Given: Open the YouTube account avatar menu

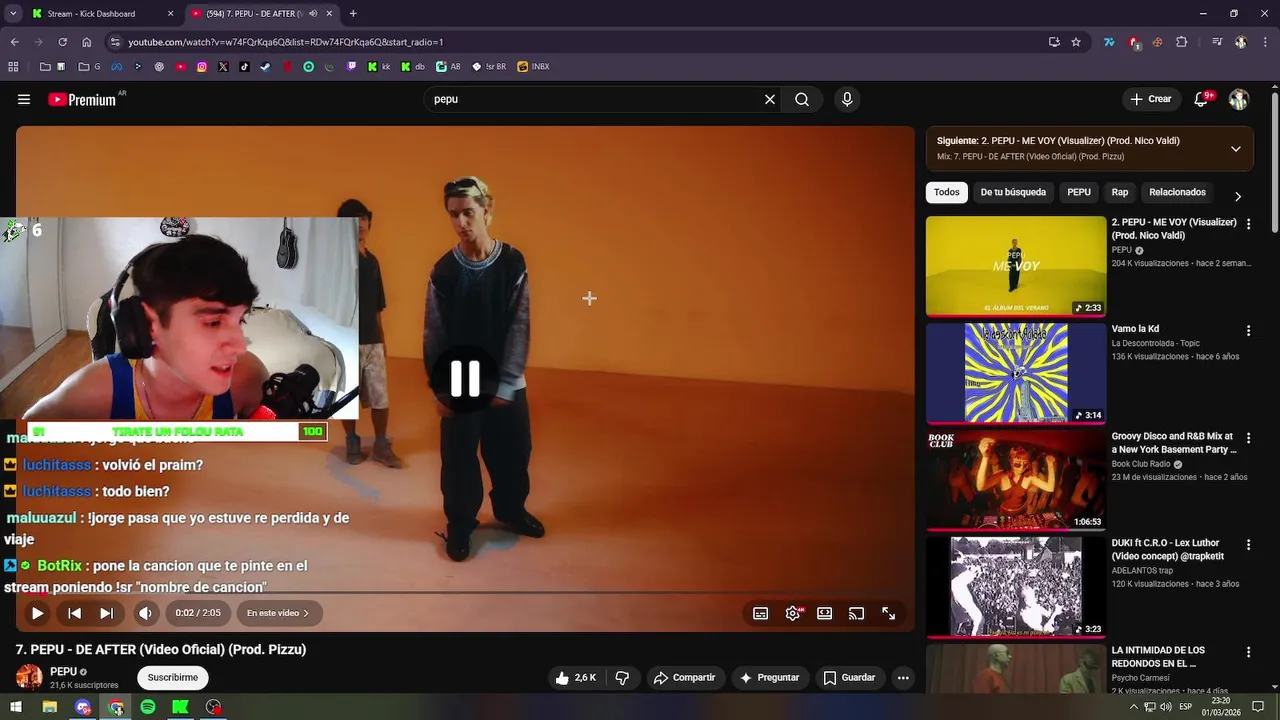Looking at the screenshot, I should (x=1239, y=99).
